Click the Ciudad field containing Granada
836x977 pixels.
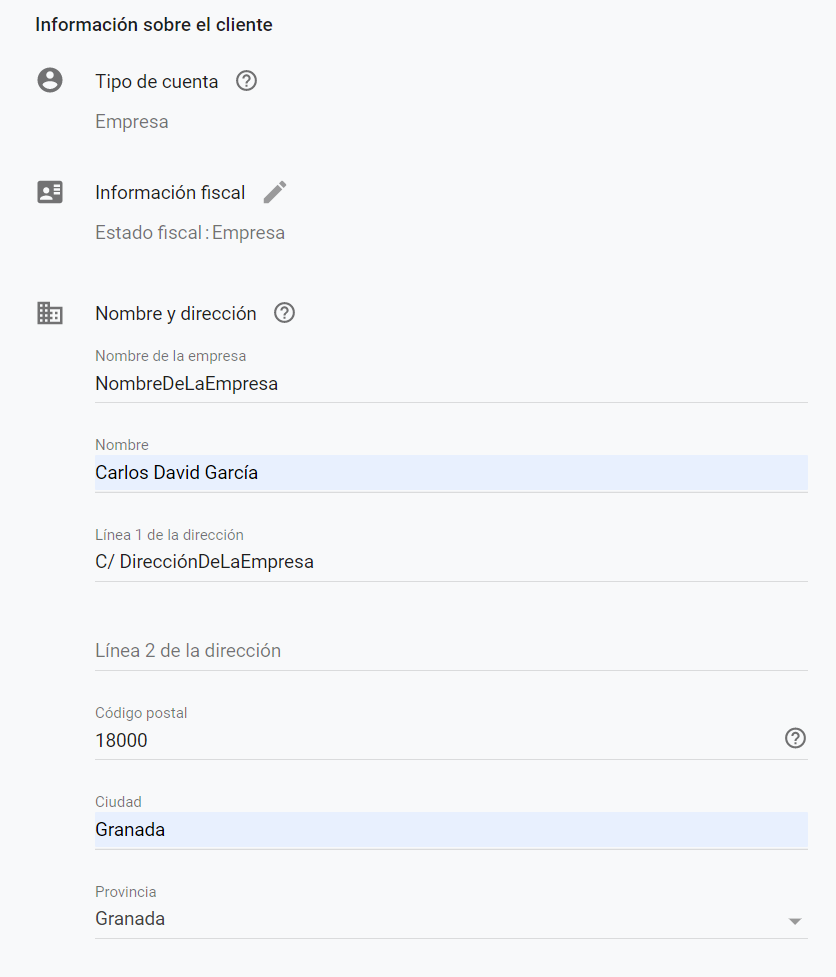pos(451,830)
